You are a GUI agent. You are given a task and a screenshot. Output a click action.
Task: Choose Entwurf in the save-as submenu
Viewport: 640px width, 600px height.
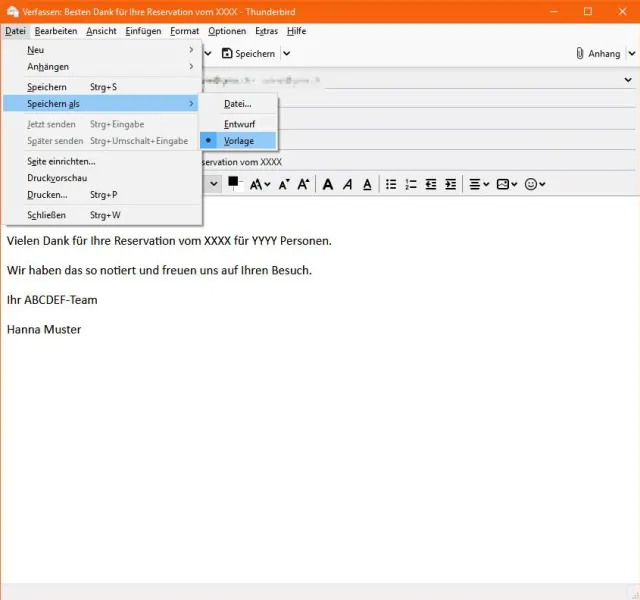pos(239,123)
